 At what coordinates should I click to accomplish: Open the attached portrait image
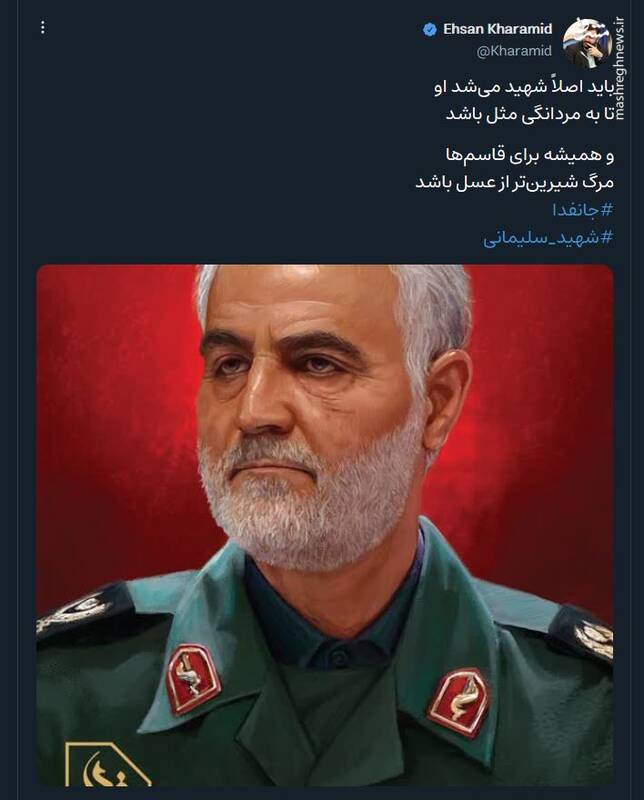pos(325,525)
